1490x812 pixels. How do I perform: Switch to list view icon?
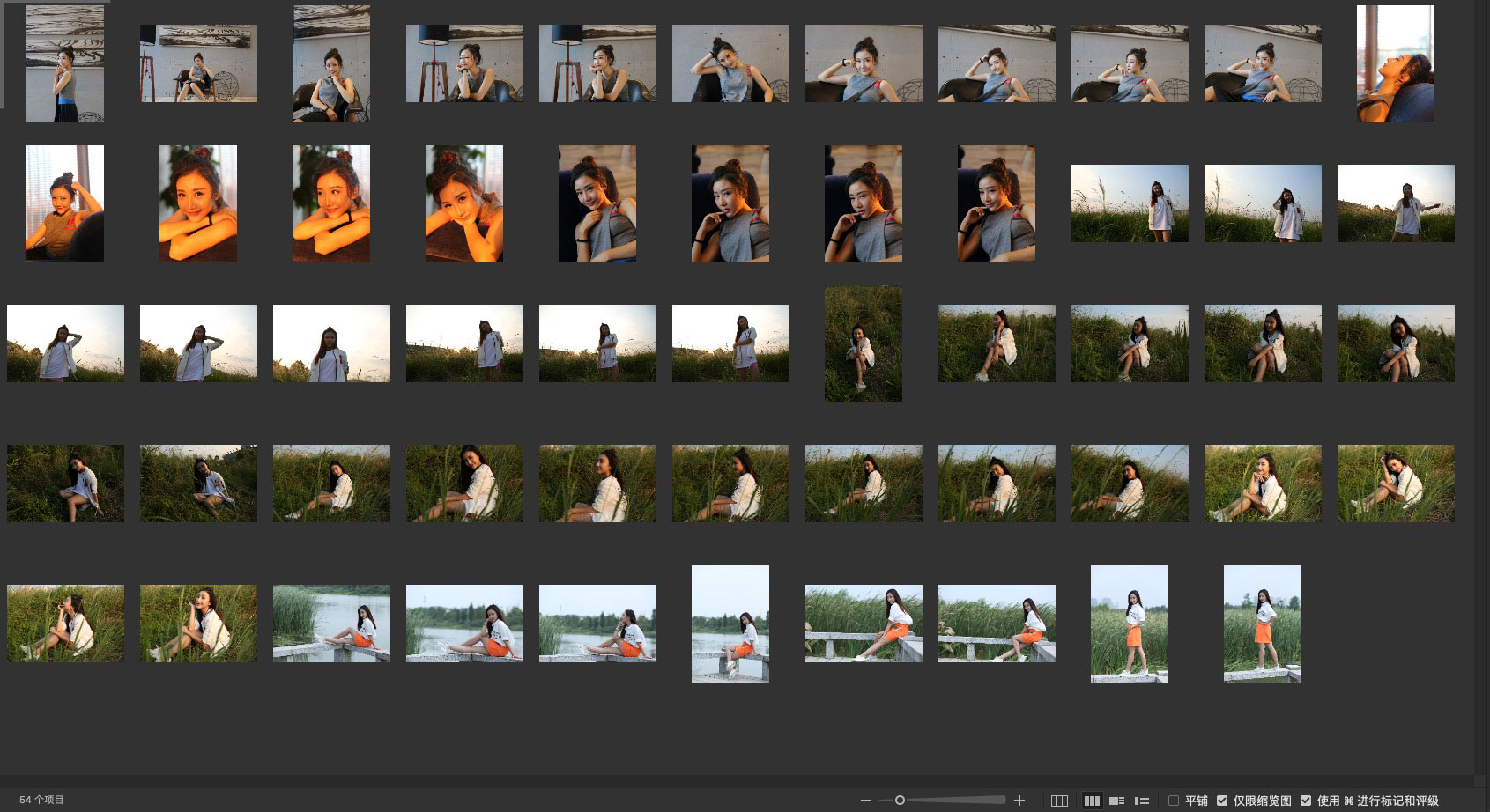[1142, 801]
